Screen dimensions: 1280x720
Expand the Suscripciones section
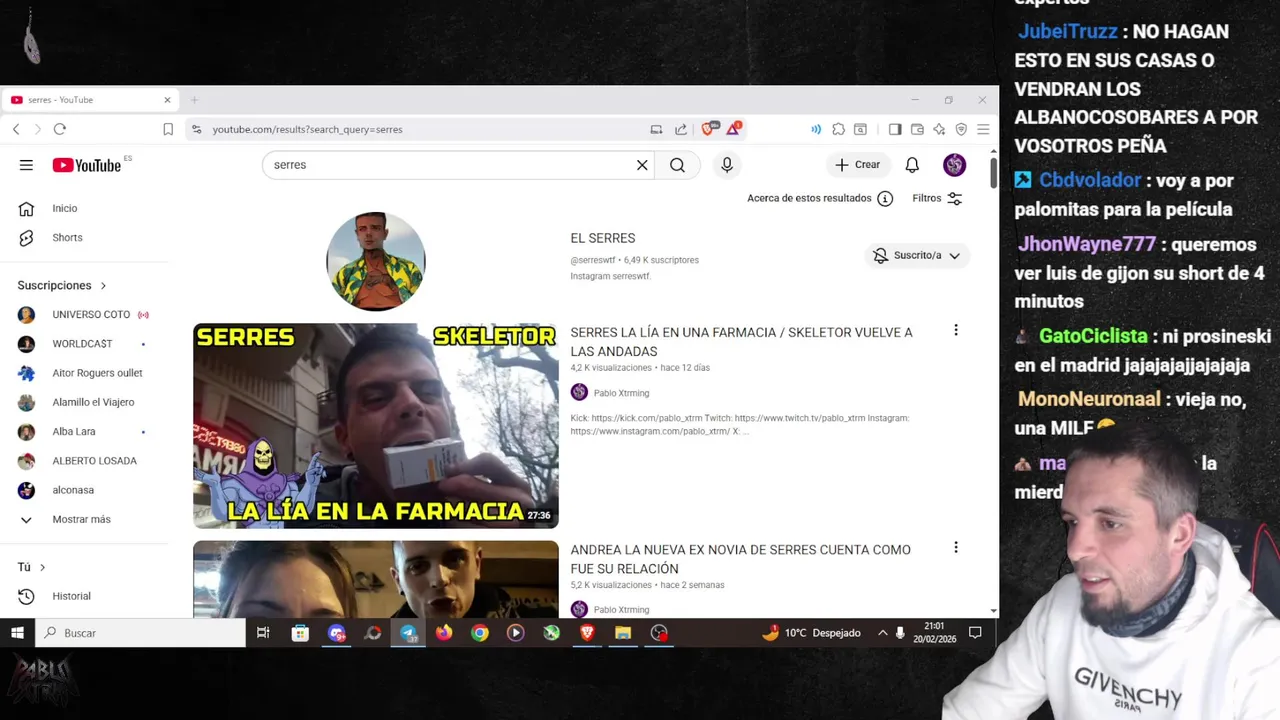[x=62, y=285]
